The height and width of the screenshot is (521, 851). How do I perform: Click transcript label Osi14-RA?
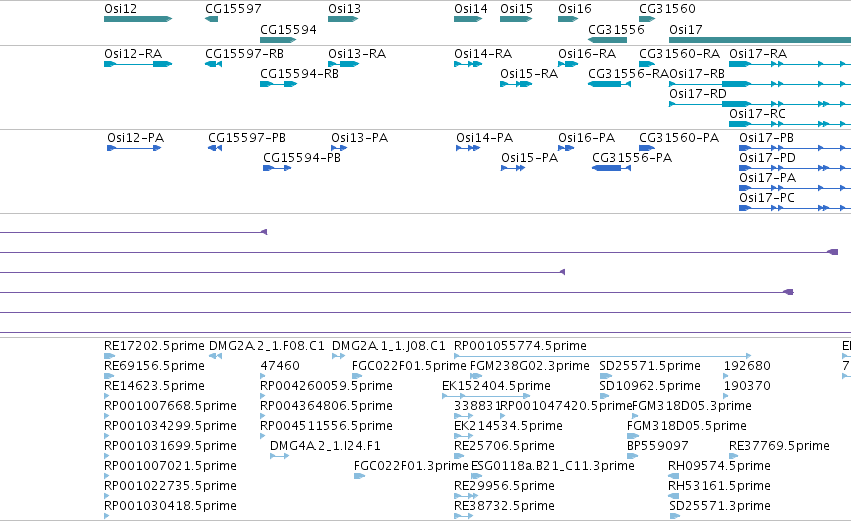coord(483,54)
